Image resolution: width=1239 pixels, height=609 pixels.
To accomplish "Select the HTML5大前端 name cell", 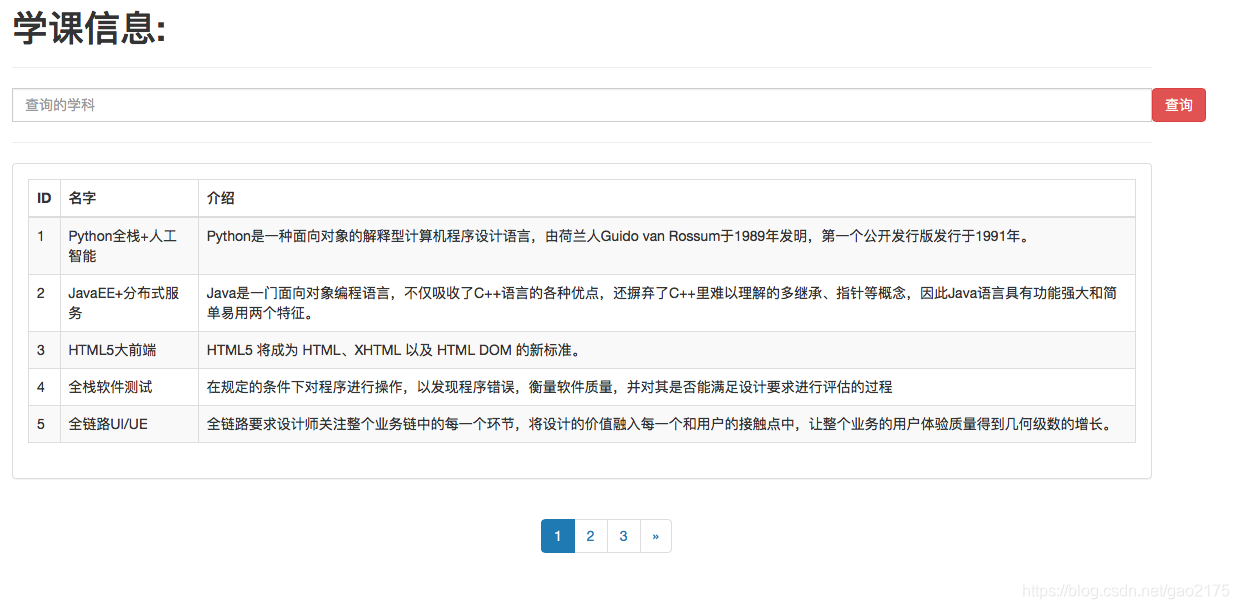I will click(x=129, y=350).
